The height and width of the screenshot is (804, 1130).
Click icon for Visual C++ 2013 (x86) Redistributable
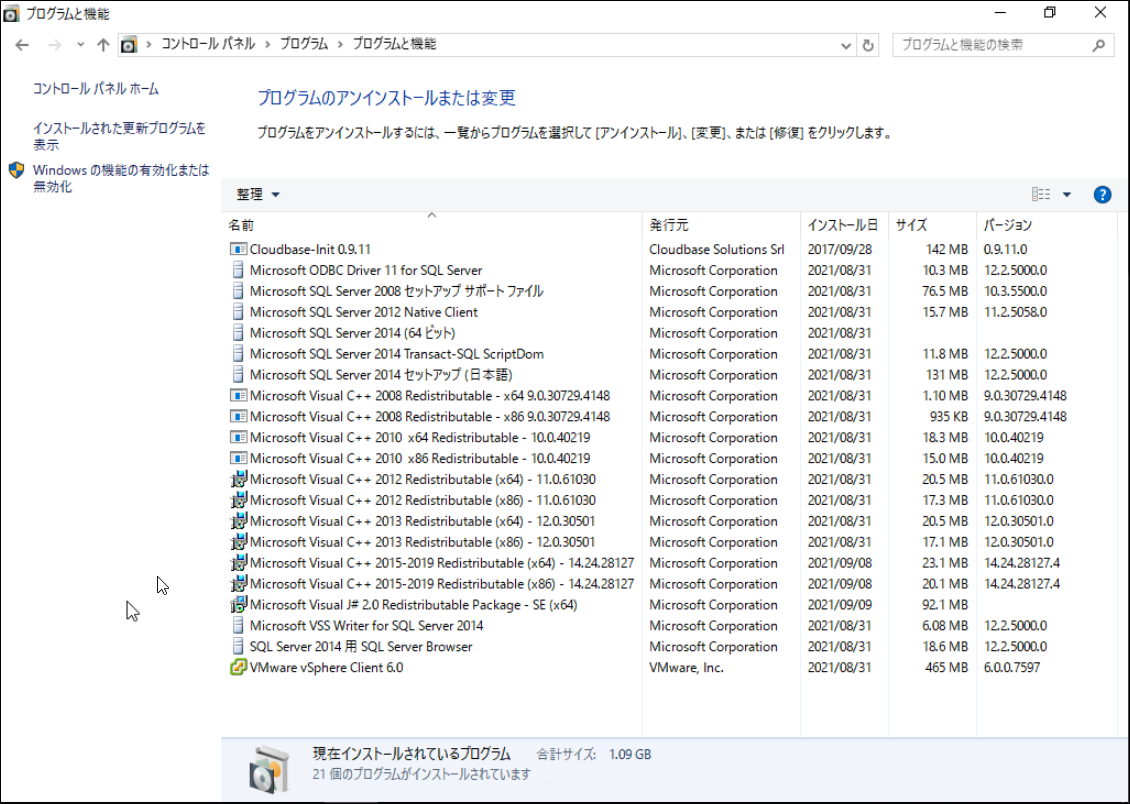click(x=238, y=542)
